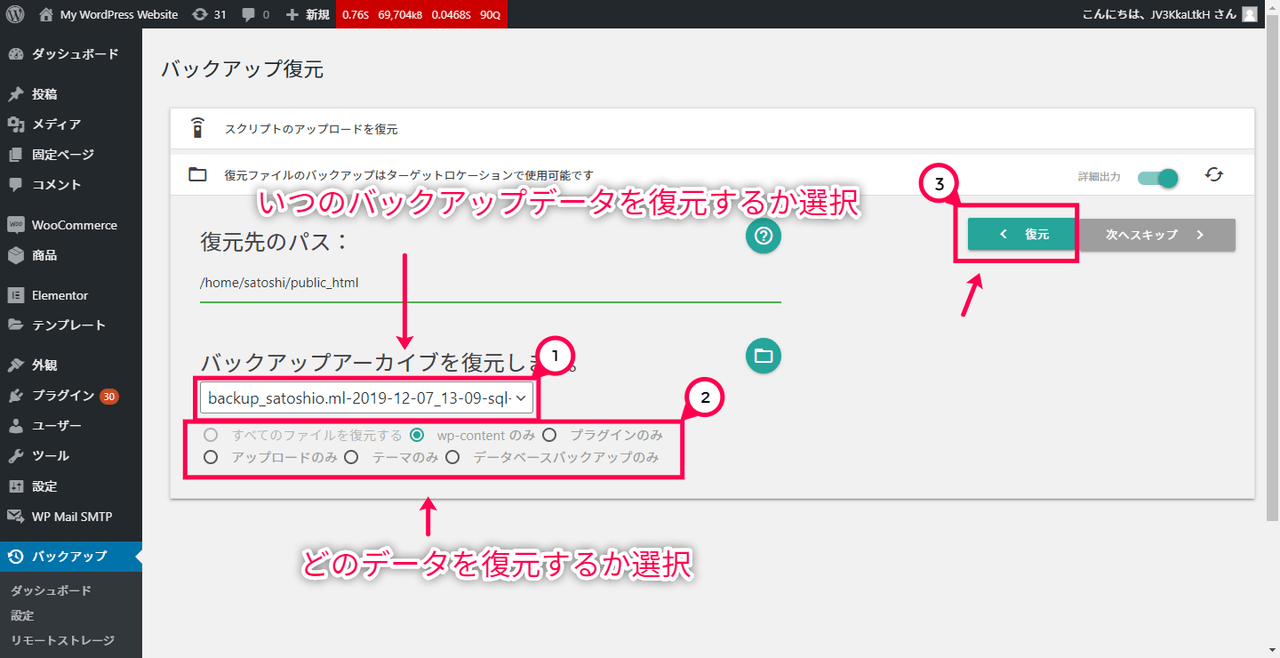The width and height of the screenshot is (1280, 658).
Task: Expand the スクリプトのアップロードを復元 section
Action: (311, 129)
